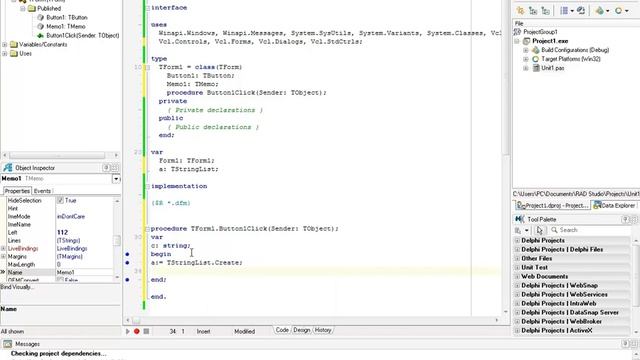
Task: Click the Tool Palette Search field
Action: tap(590, 230)
